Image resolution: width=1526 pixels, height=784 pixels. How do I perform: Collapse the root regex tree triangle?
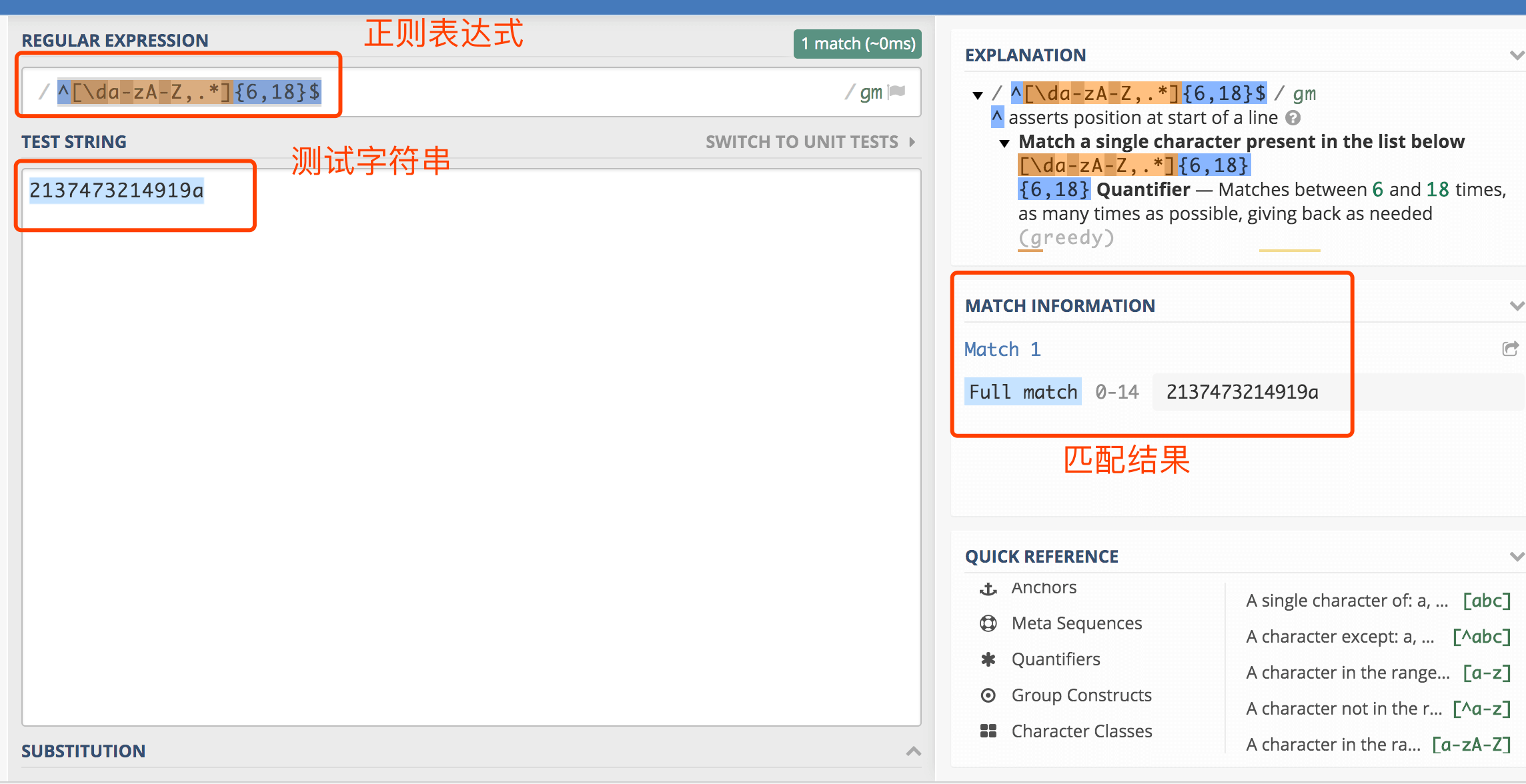click(978, 95)
